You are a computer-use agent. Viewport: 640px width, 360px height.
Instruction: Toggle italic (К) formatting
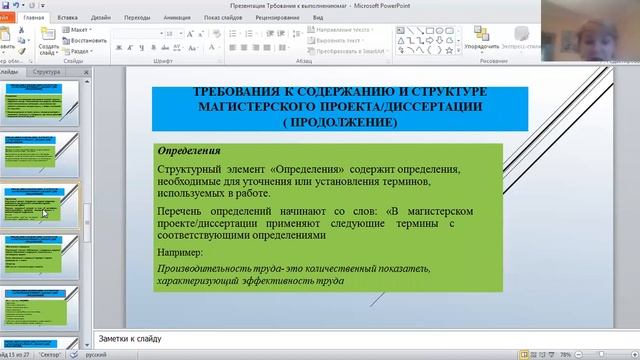130,48
